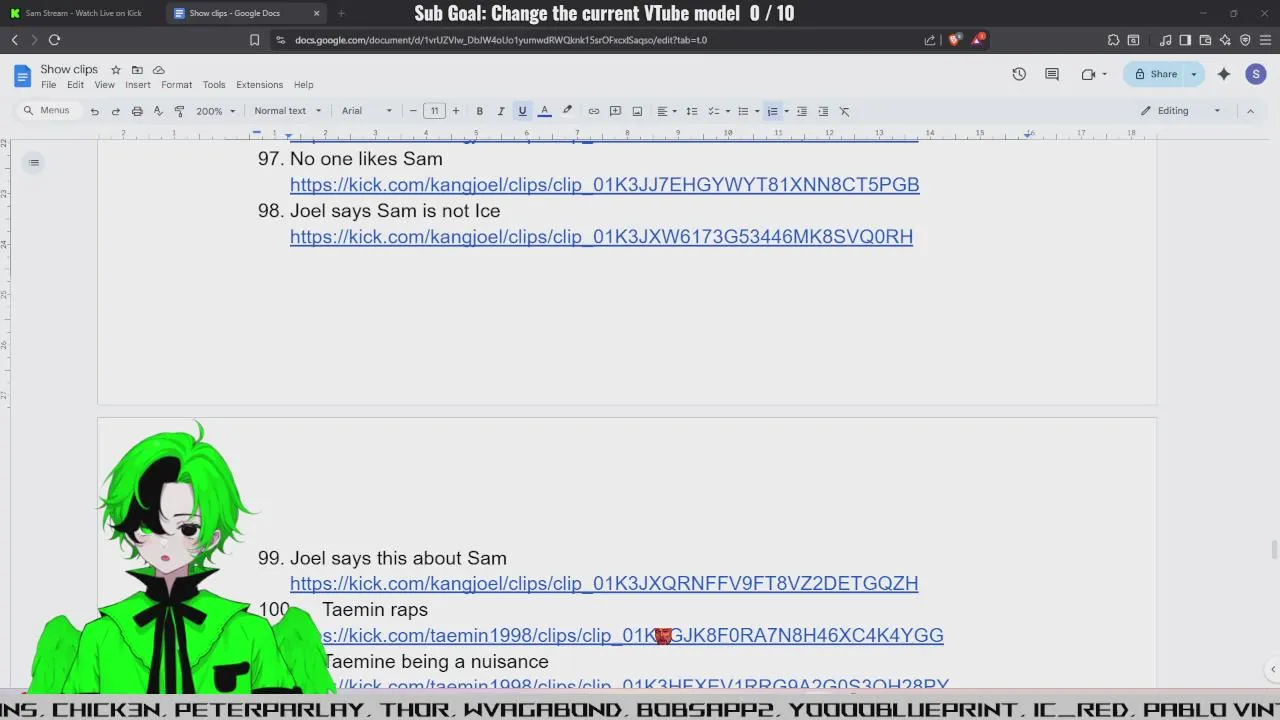
Task: Show the document outline icon
Action: pos(34,163)
